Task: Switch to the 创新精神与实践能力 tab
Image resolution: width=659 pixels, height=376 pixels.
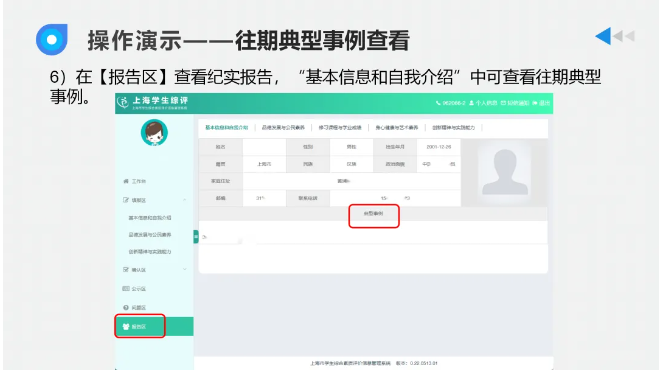Action: tap(453, 128)
